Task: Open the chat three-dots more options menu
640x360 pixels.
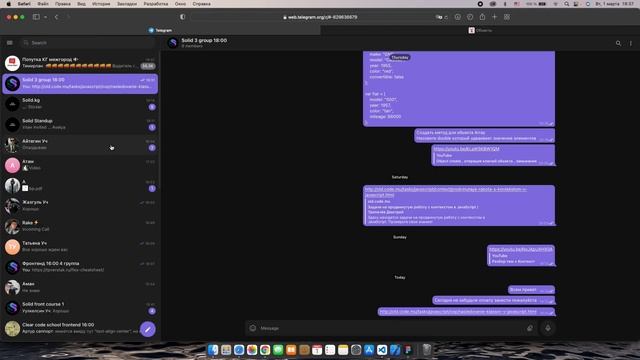Action: coord(631,43)
